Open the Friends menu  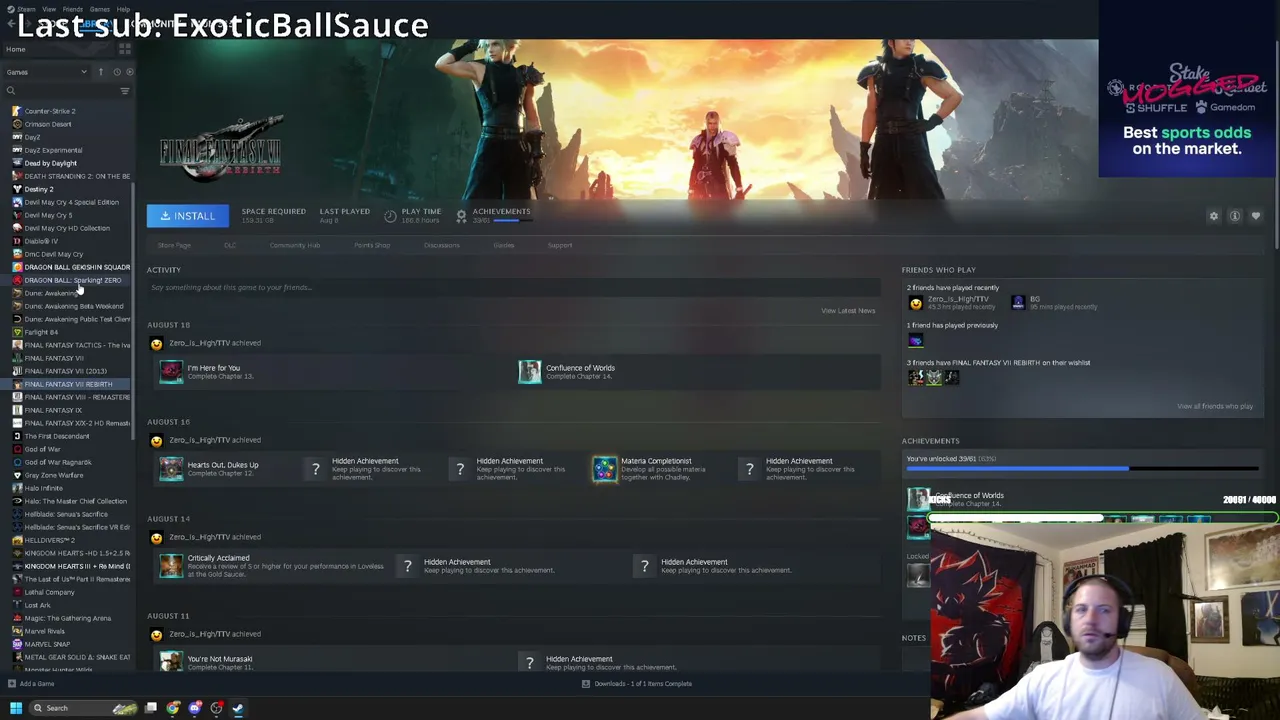(73, 9)
